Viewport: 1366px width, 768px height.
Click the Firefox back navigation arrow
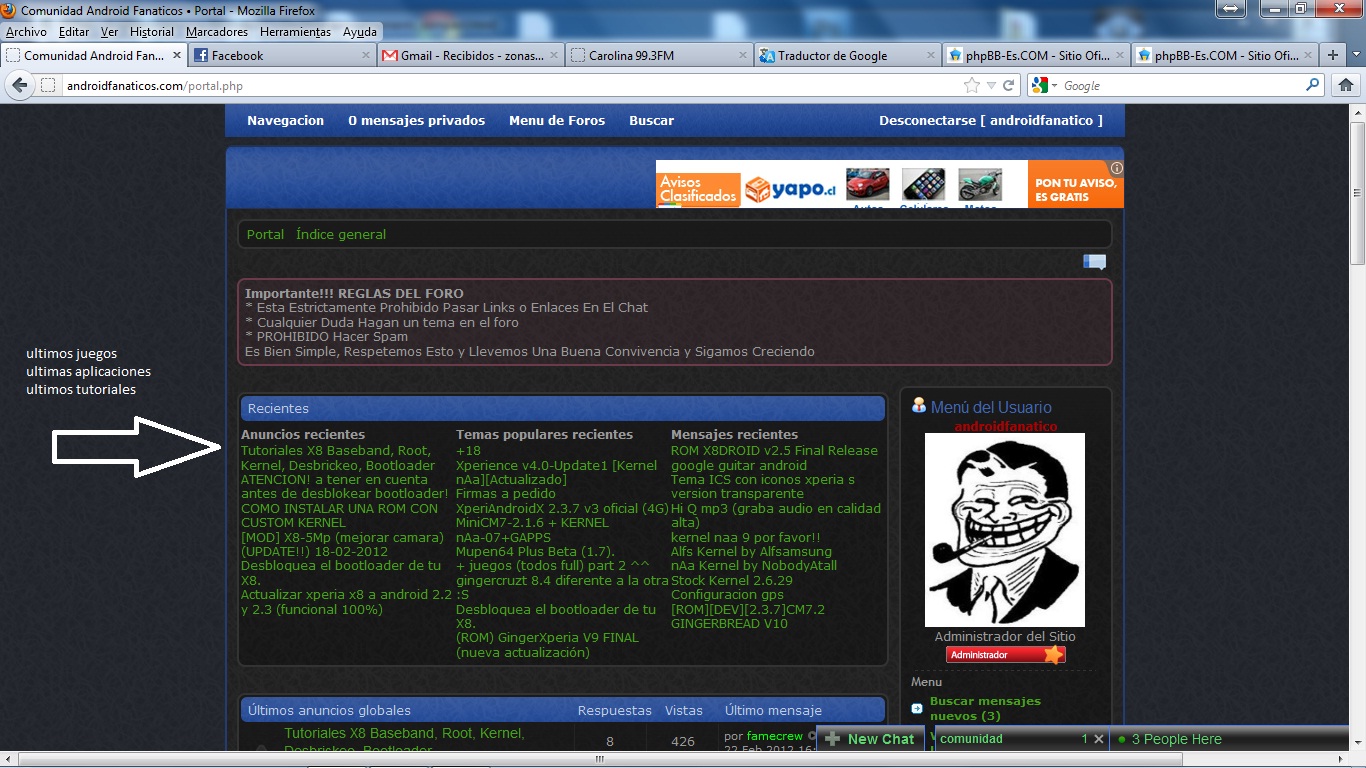[20, 86]
